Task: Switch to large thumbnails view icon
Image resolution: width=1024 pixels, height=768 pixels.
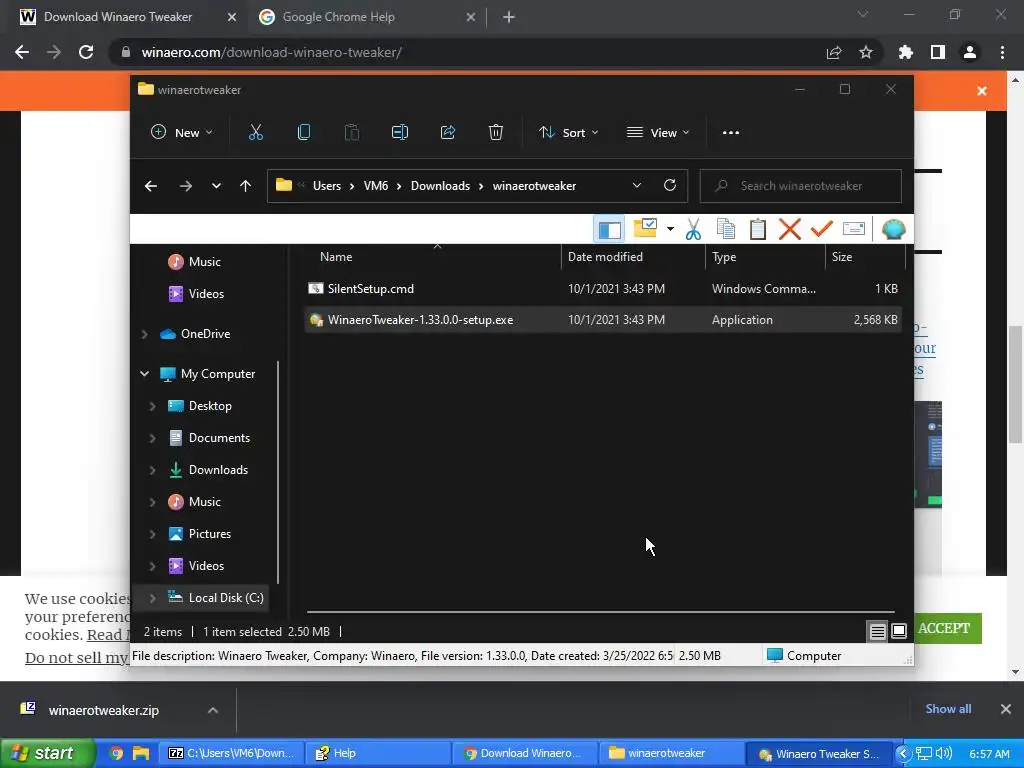Action: point(899,632)
